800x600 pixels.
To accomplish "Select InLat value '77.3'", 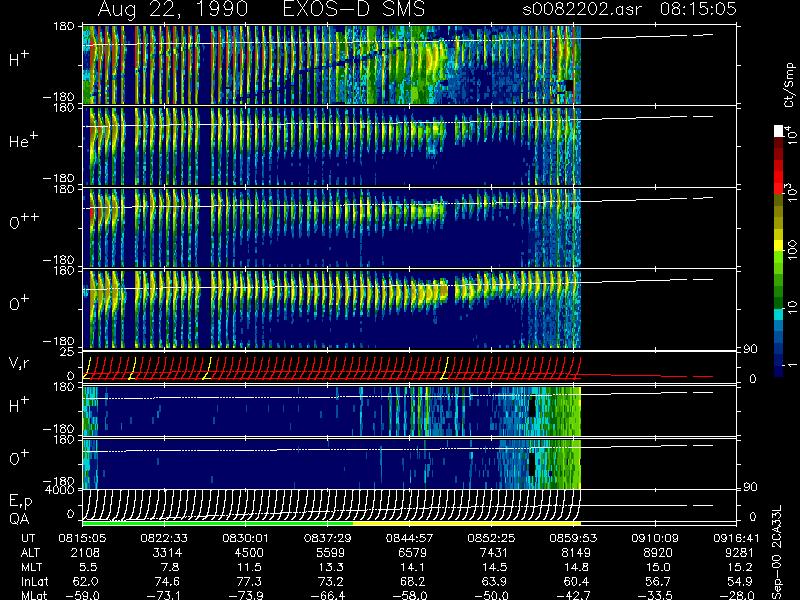I will pyautogui.click(x=249, y=581).
